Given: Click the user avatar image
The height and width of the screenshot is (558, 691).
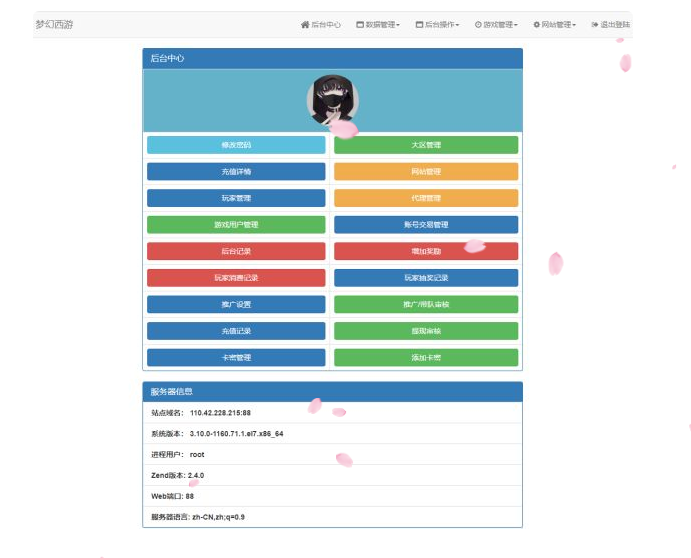Looking at the screenshot, I should tap(333, 100).
